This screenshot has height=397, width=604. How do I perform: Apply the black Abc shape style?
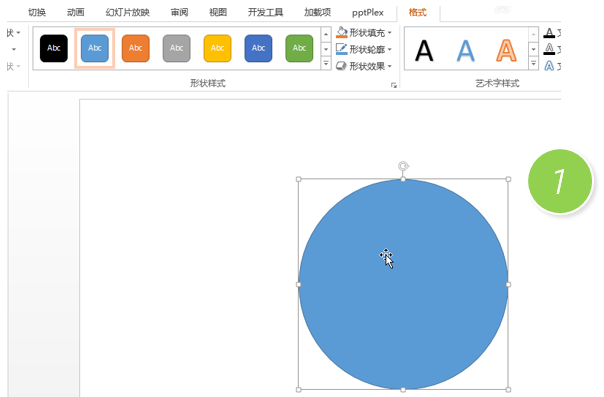tap(54, 48)
